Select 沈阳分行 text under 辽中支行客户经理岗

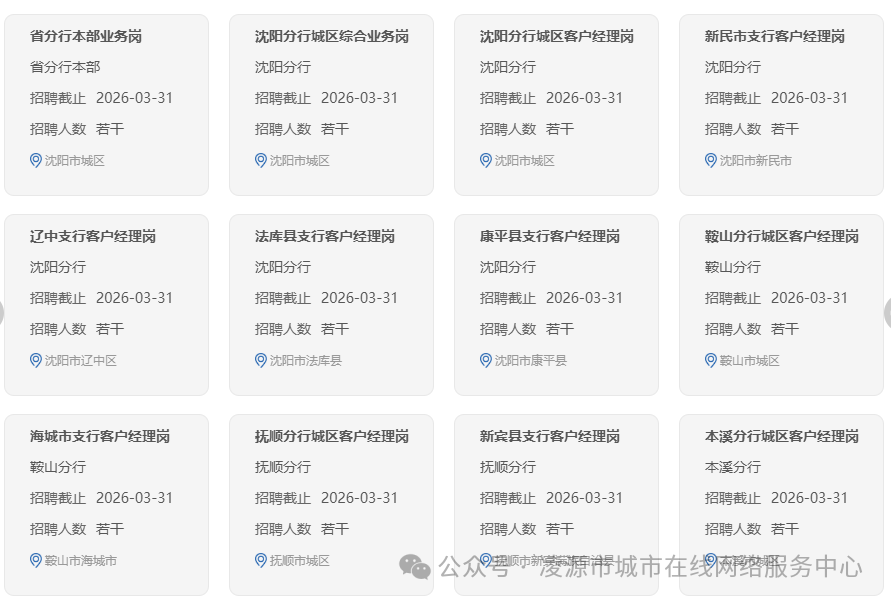(58, 267)
